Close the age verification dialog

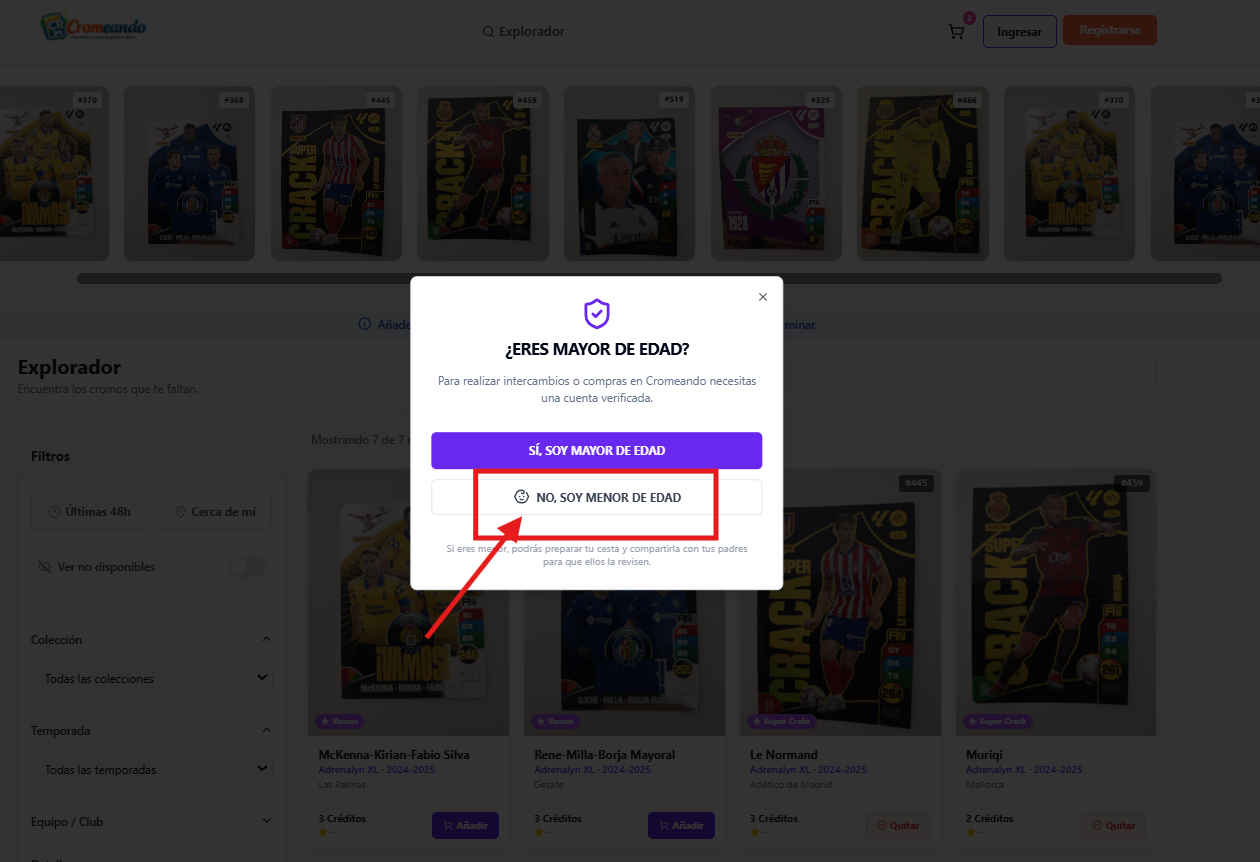(x=763, y=297)
